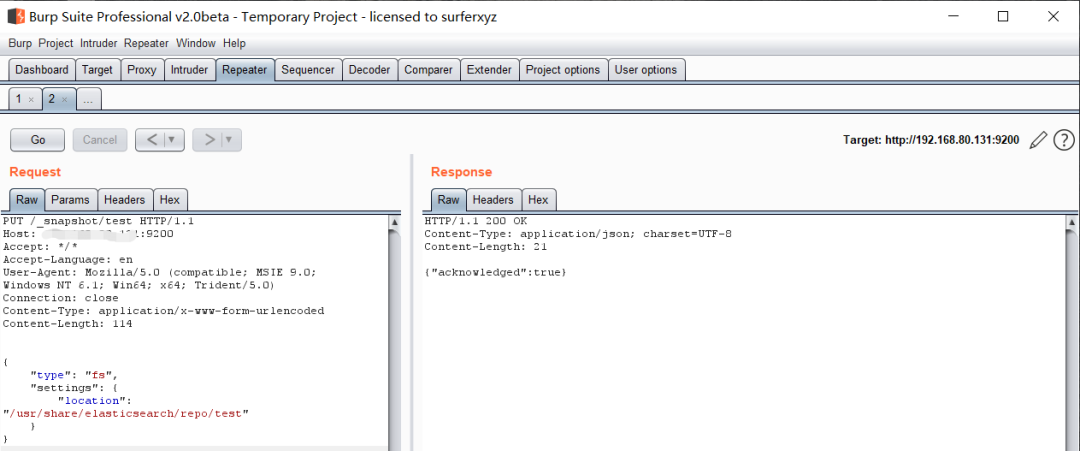Switch to the Extender tab
The image size is (1080, 451).
489,70
